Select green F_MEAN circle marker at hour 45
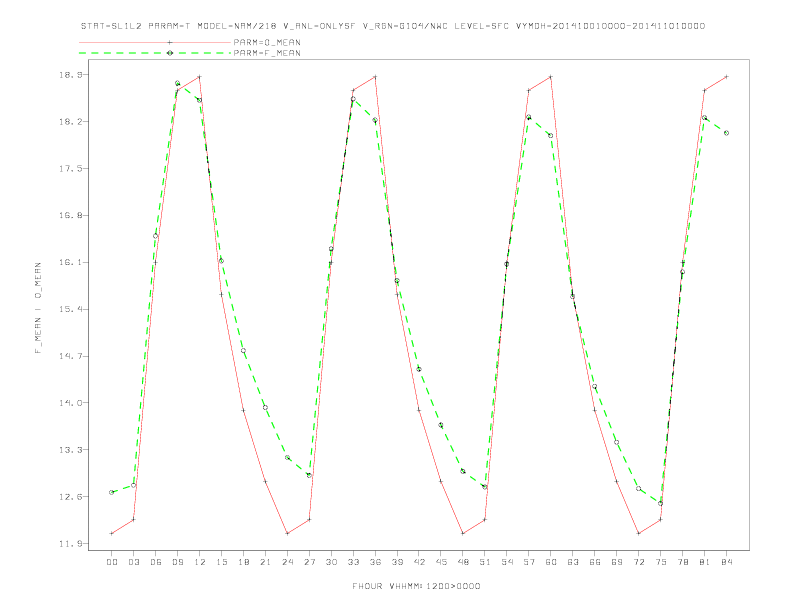 pos(441,425)
